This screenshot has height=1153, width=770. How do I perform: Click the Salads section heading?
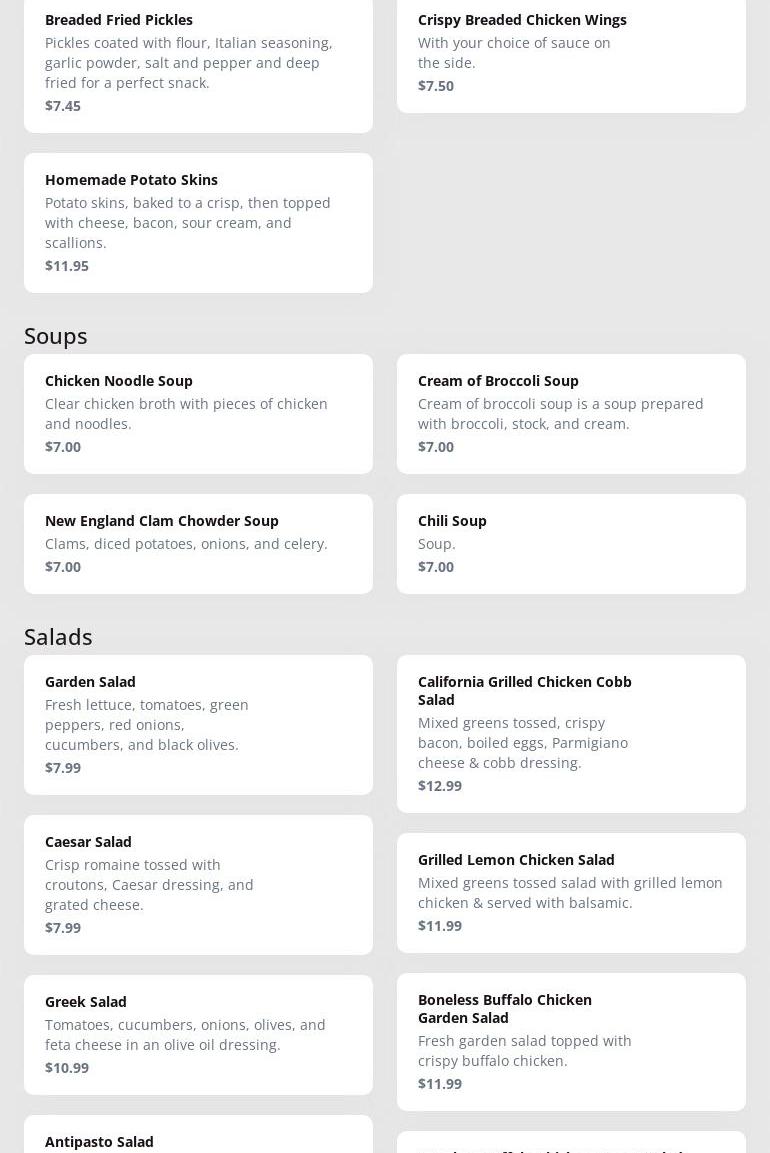coord(58,636)
